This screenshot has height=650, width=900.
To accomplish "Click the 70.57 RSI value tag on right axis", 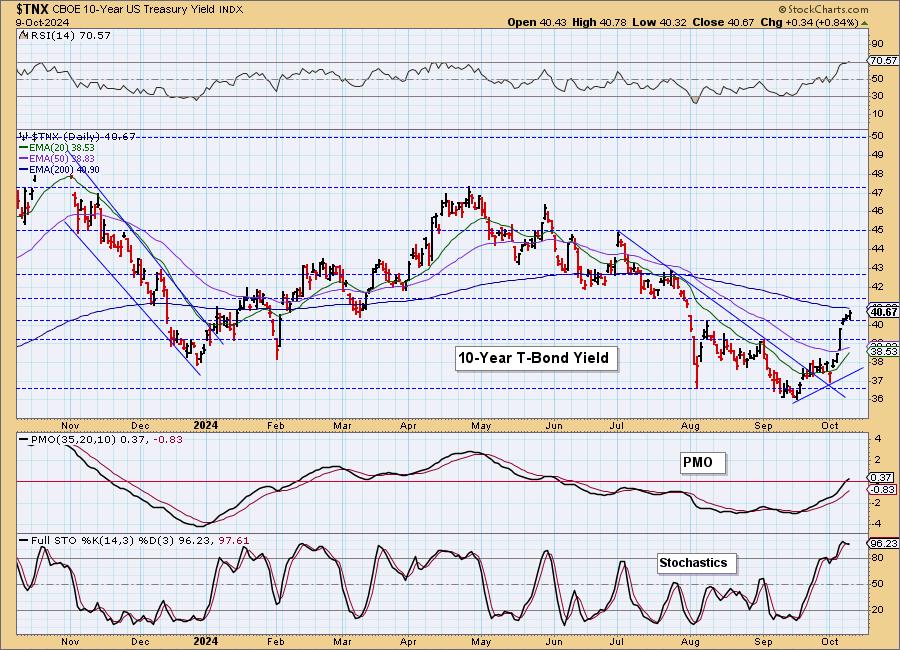I will click(x=883, y=60).
